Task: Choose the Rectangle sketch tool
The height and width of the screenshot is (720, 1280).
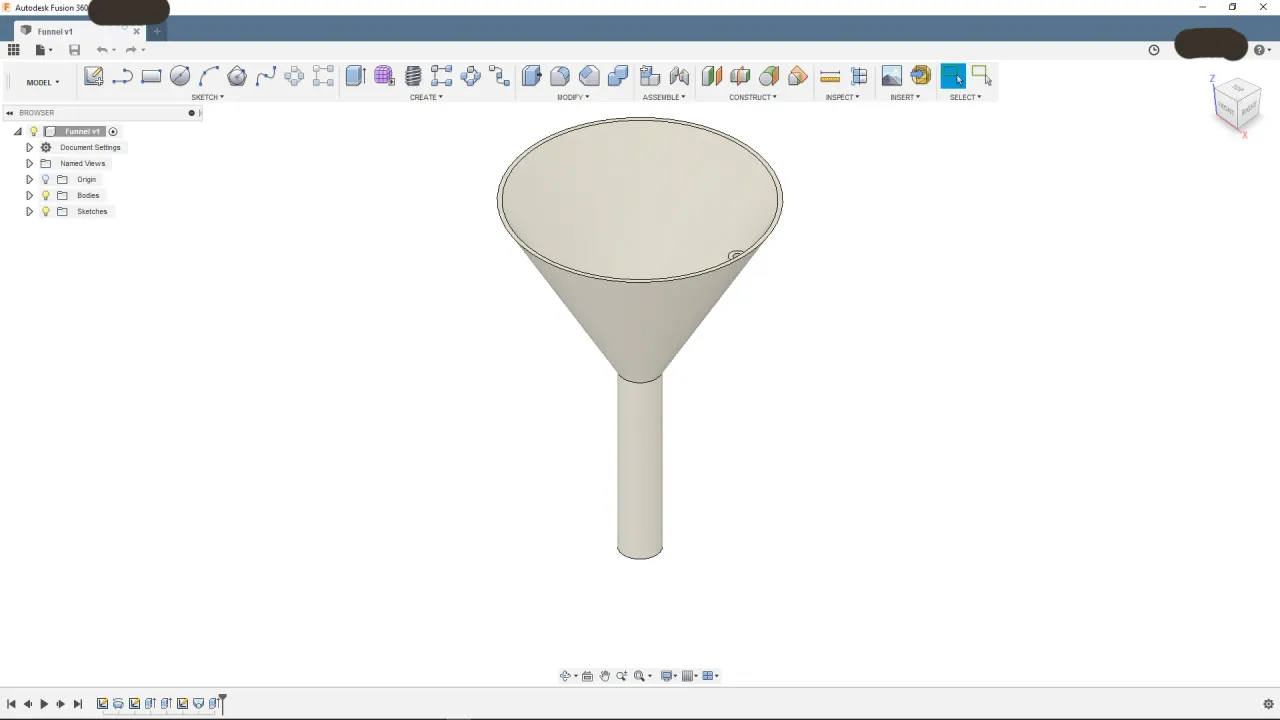Action: 152,76
